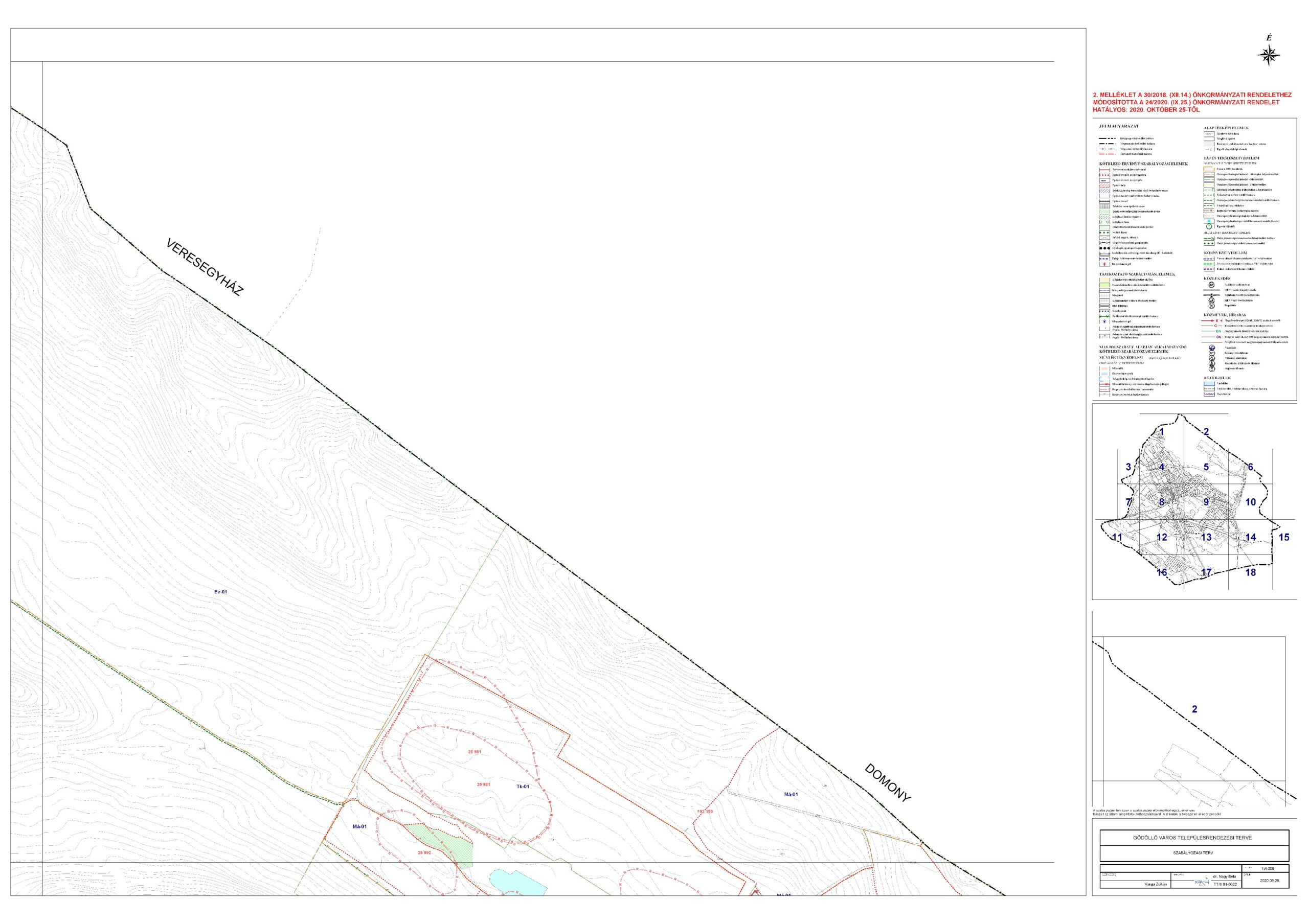The height and width of the screenshot is (924, 1309).
Task: Click the three black dots legend symbol
Action: 1104,248
